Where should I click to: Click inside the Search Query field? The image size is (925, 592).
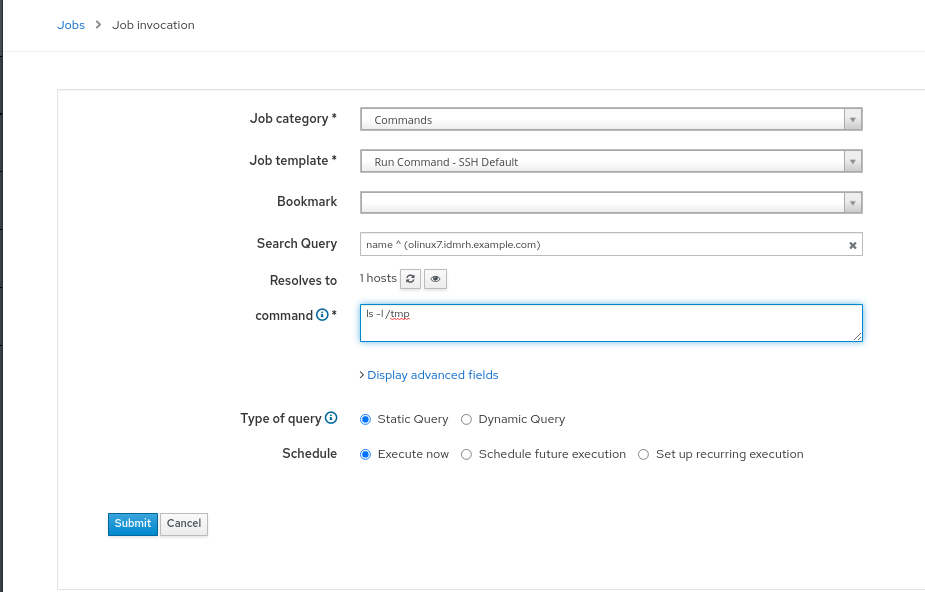click(x=600, y=245)
